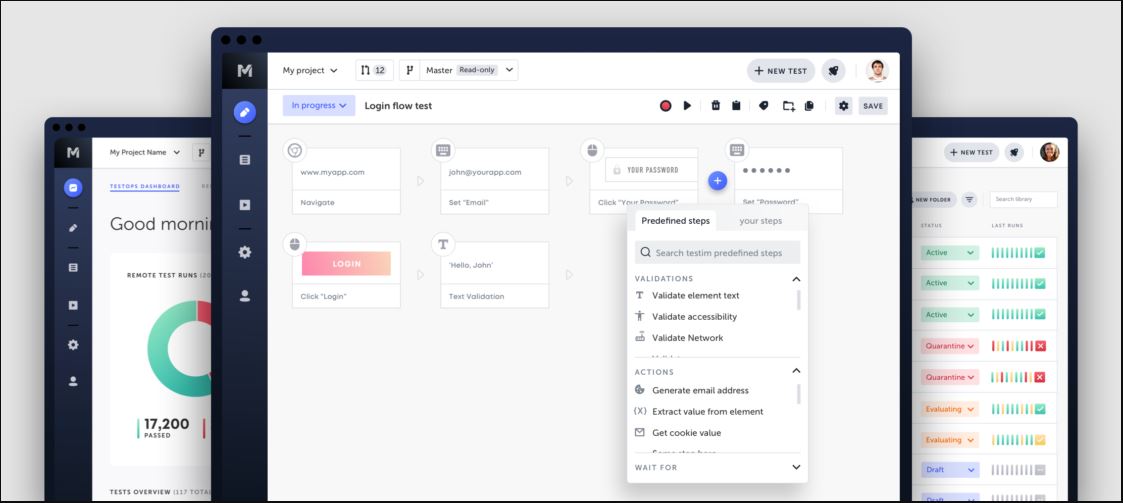Switch to the Predefined steps tab
Image resolution: width=1123 pixels, height=503 pixels.
coord(675,221)
